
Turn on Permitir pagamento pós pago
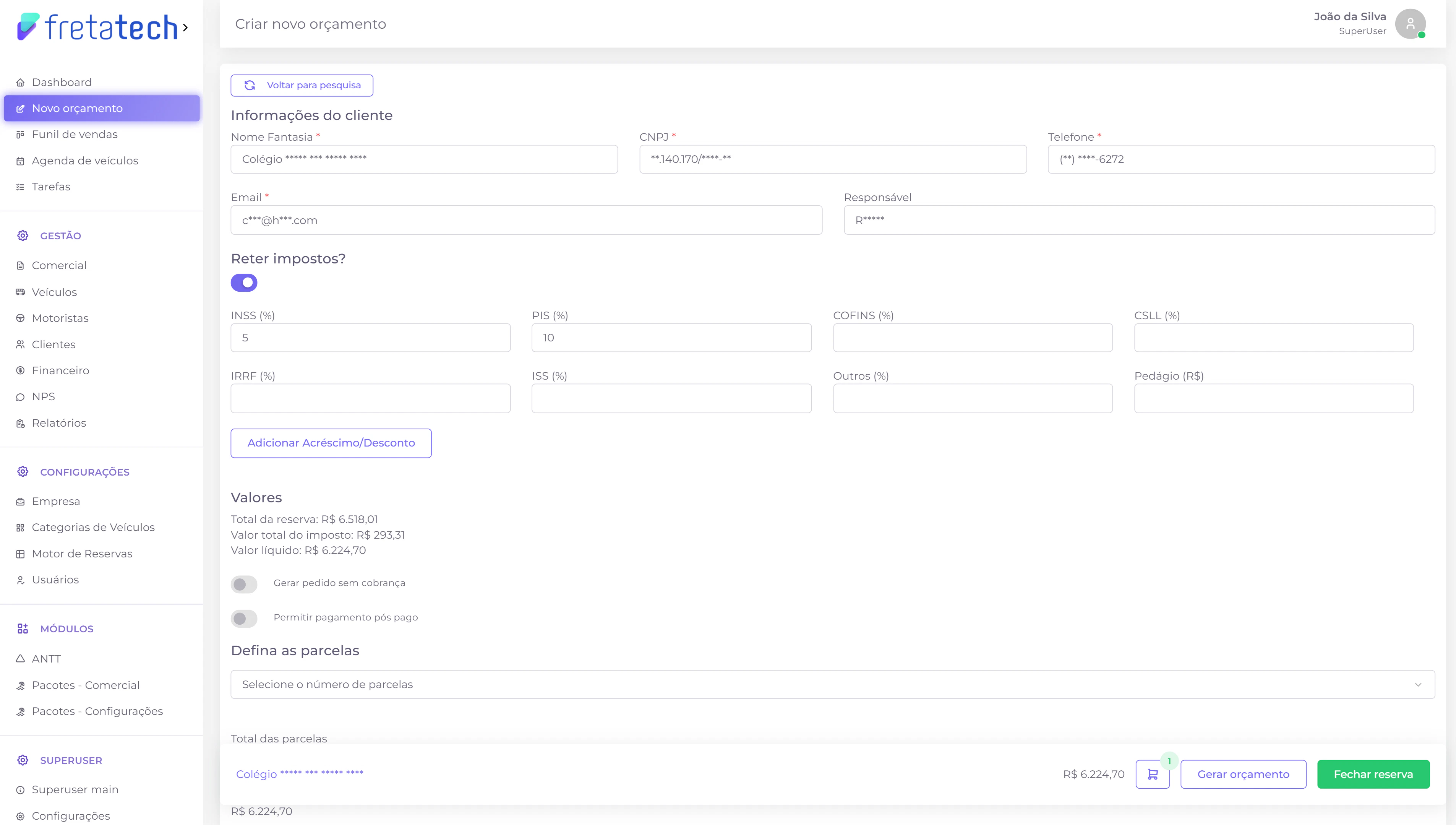[x=244, y=618]
